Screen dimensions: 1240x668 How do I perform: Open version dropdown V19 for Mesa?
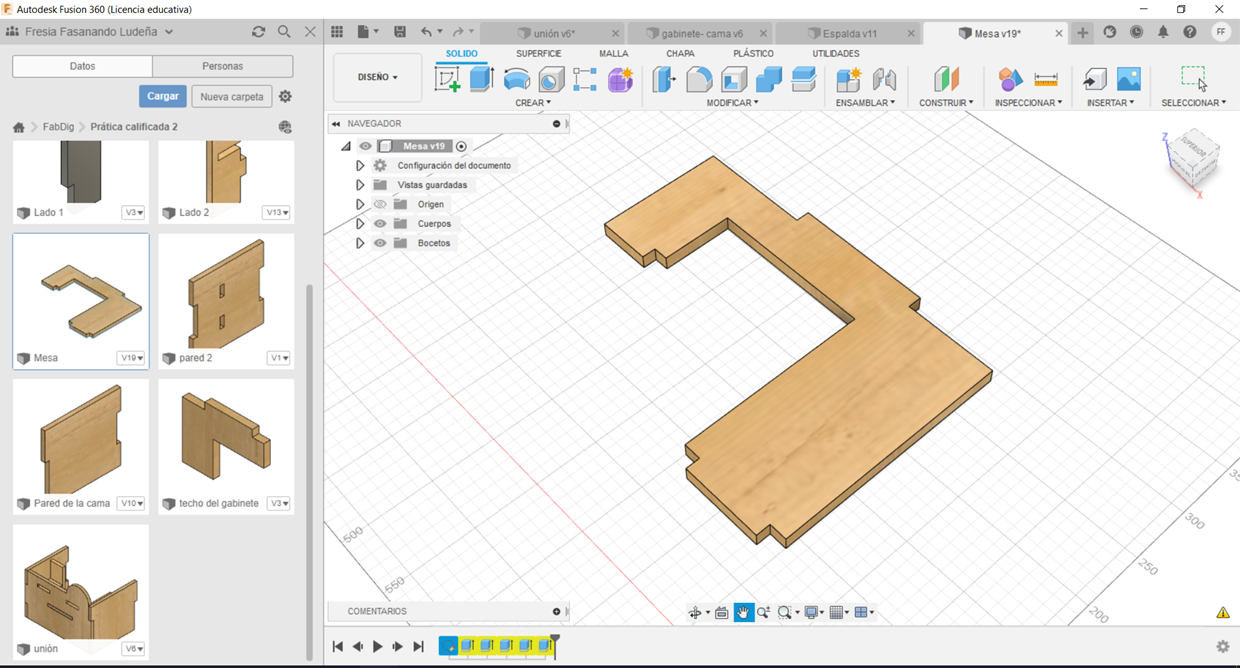(131, 358)
